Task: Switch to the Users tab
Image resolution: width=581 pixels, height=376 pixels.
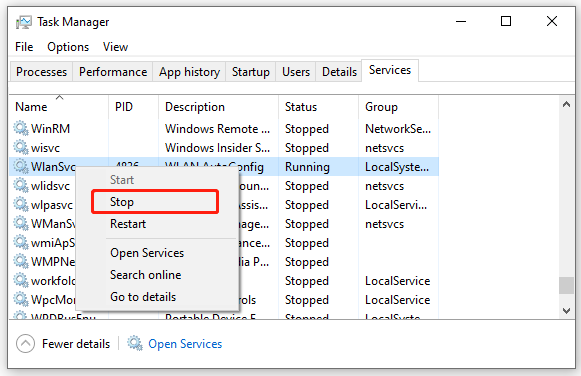Action: [296, 71]
